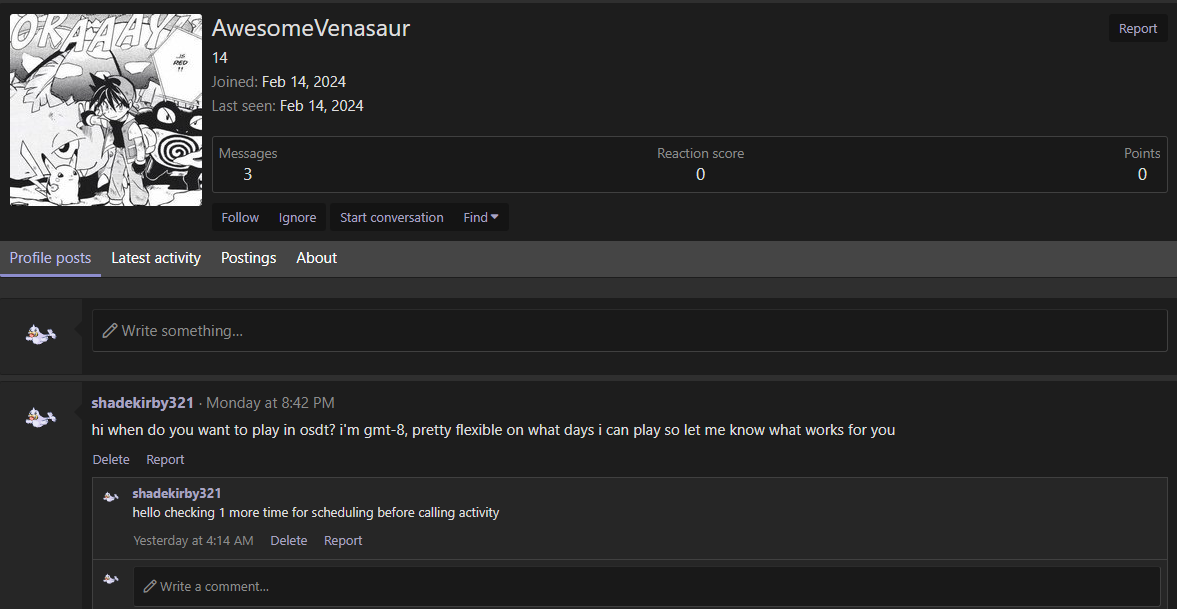Select the About tab

(317, 258)
